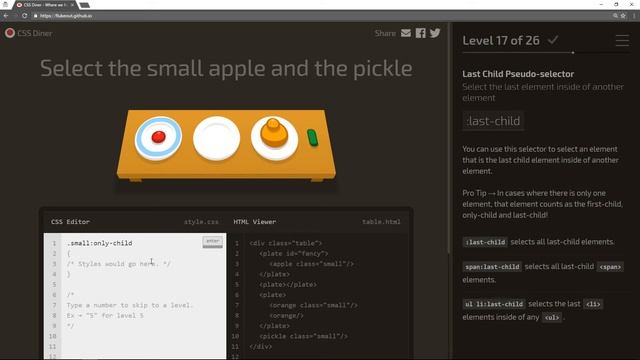Share on Facebook icon

tap(420, 33)
